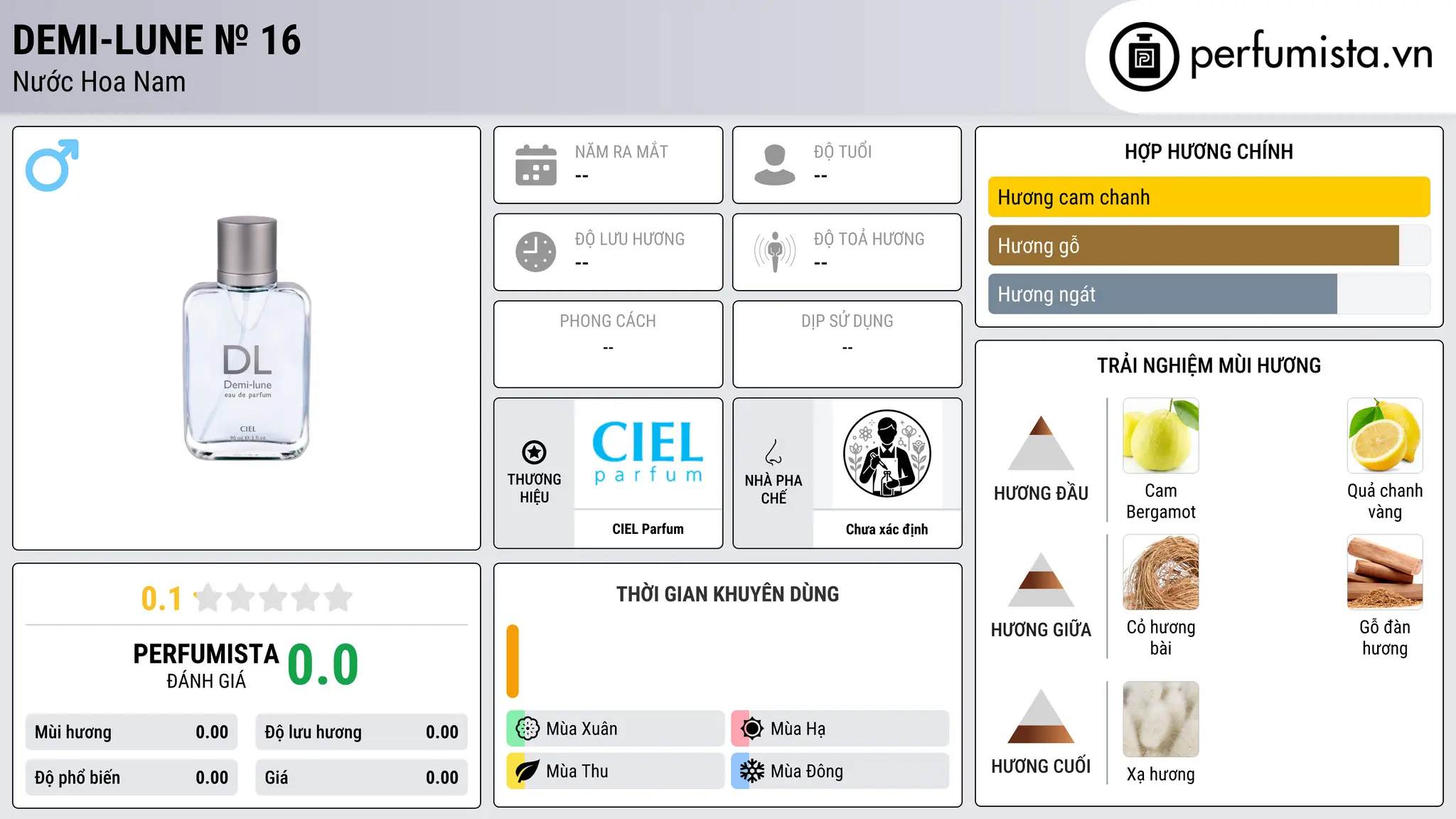
Task: Click the Hương giữa pyramid icon
Action: (x=1041, y=579)
